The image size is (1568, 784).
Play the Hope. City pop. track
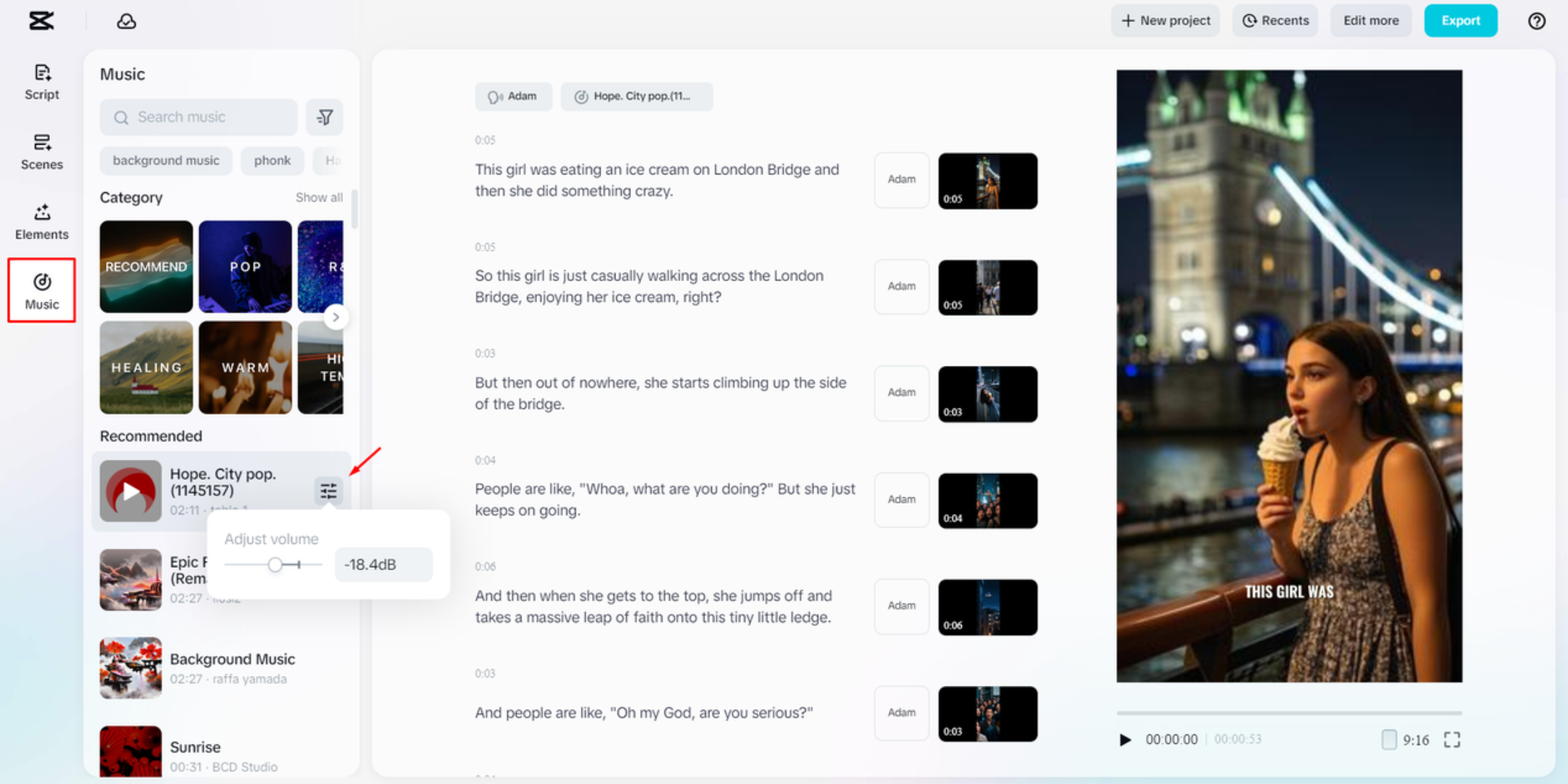[131, 491]
